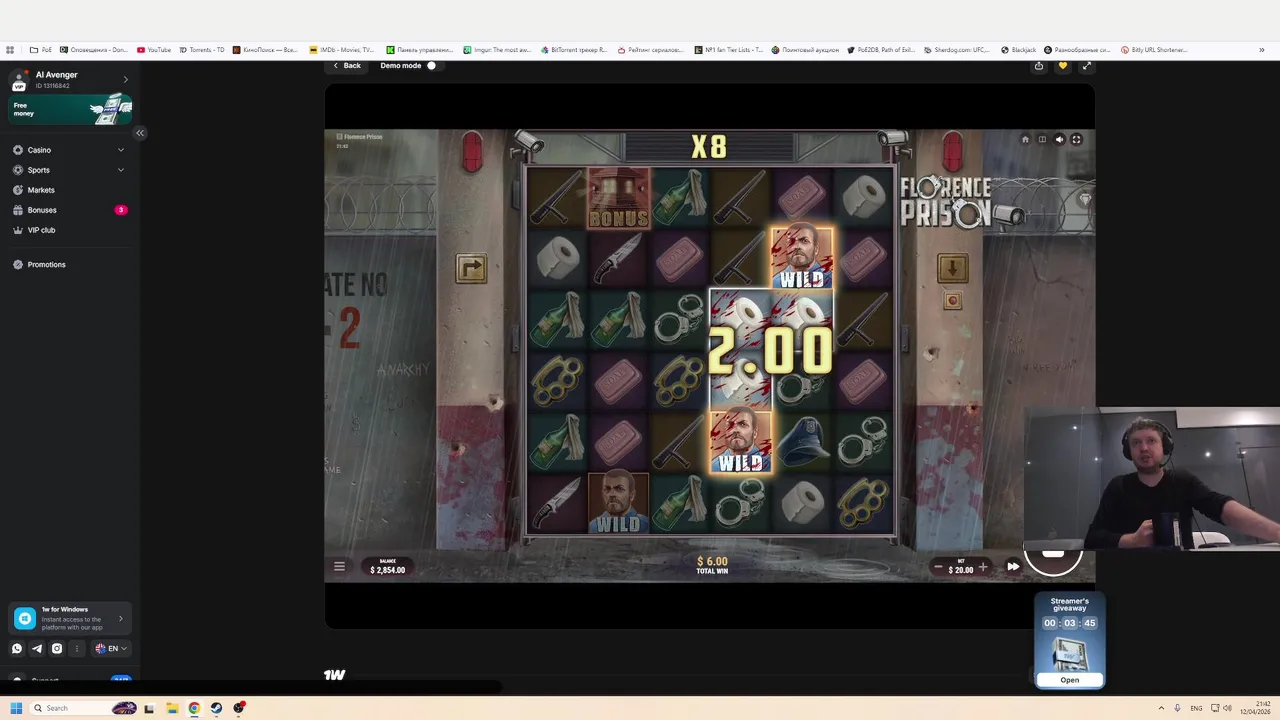Expand the Sports section chevron
This screenshot has width=1280, height=720.
point(121,170)
